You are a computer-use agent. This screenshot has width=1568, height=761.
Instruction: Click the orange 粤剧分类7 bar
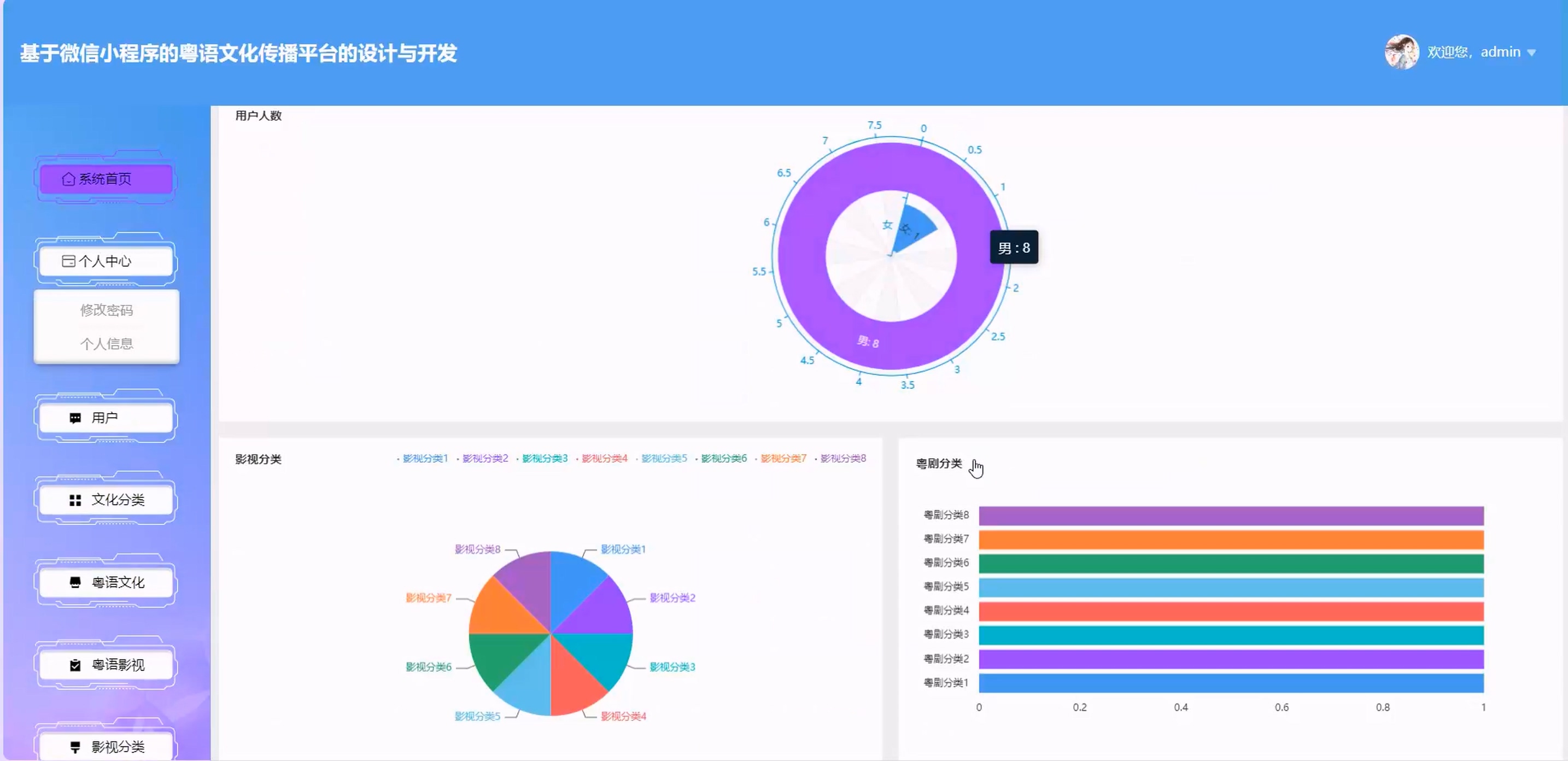(x=1230, y=540)
